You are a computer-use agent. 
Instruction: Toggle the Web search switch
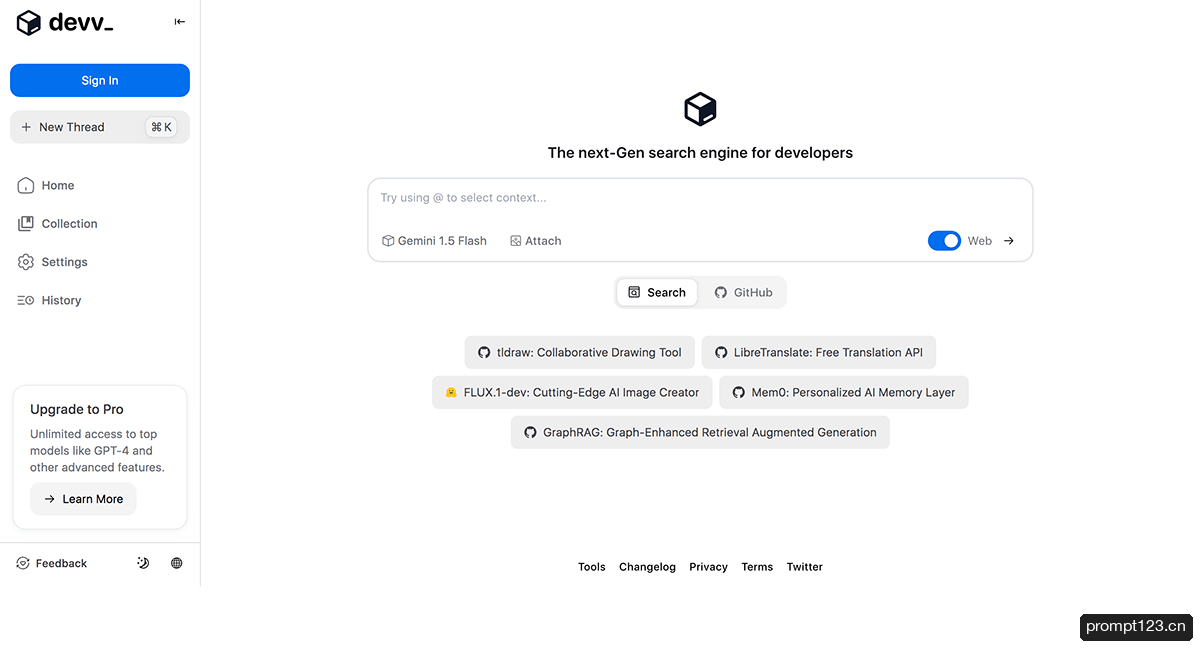944,241
